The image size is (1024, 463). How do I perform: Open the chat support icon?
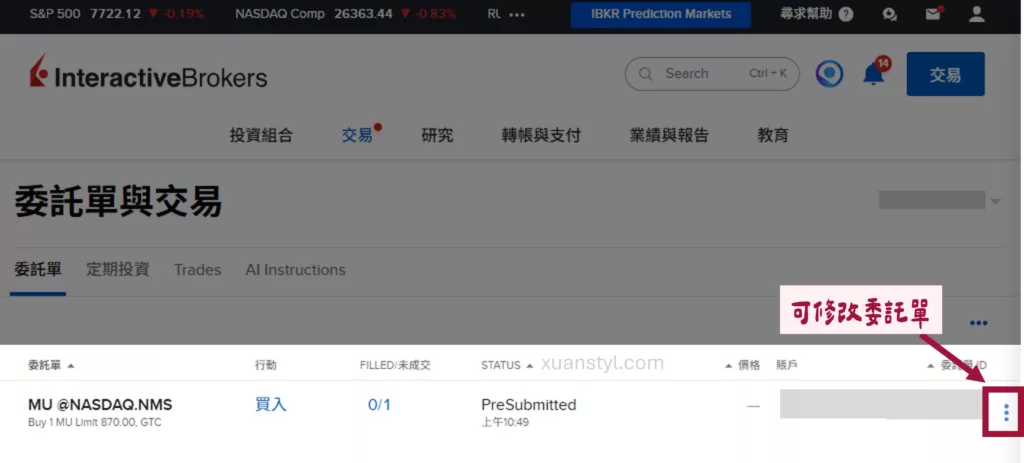[889, 14]
